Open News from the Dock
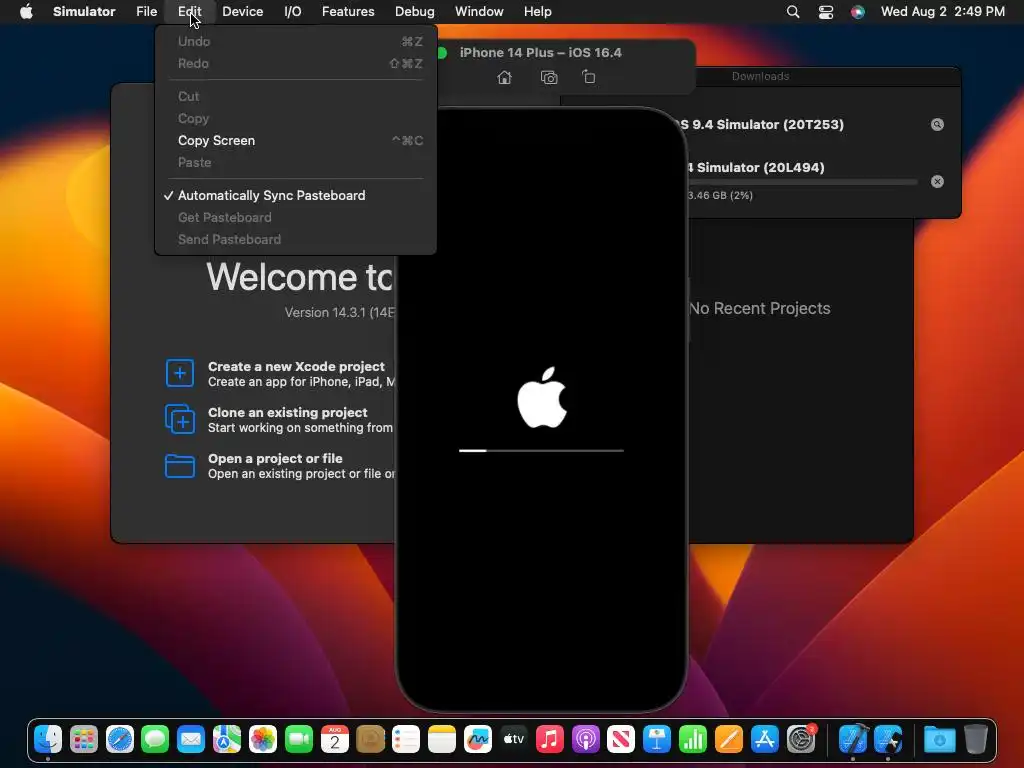This screenshot has width=1024, height=768. click(620, 739)
